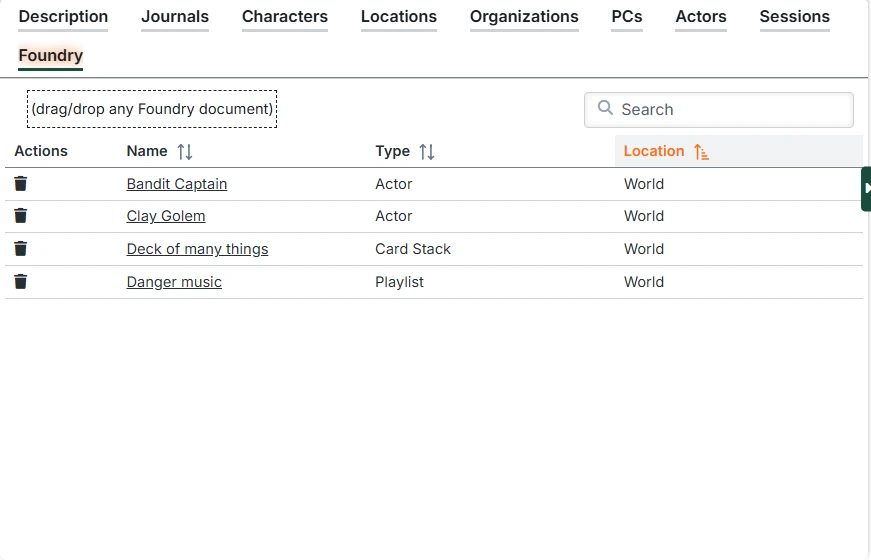
Task: Go to the Characters tab
Action: (285, 17)
